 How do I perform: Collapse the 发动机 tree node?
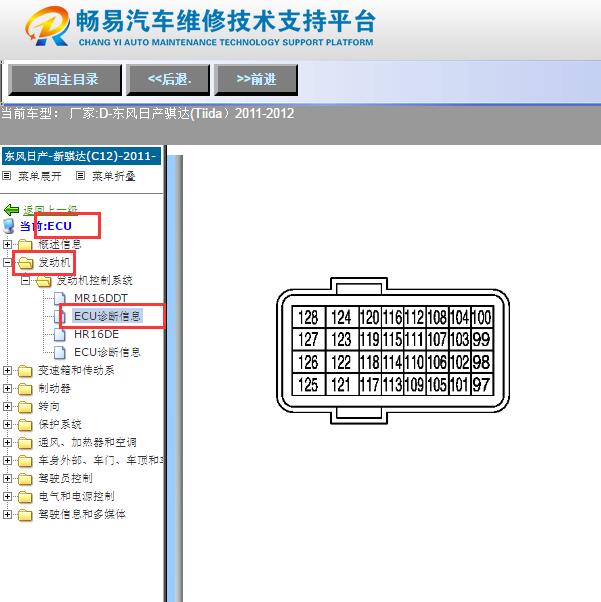pos(7,262)
